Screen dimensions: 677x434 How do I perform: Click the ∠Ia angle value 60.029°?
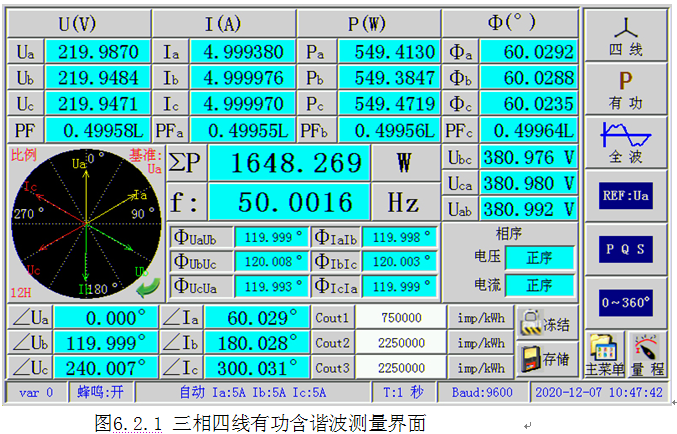(x=257, y=318)
